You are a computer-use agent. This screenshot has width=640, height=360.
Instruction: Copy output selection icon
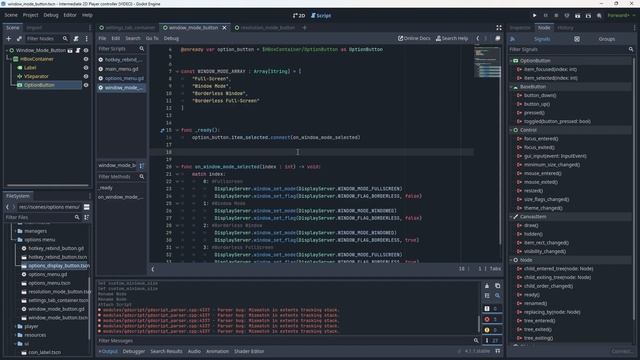coord(498,286)
